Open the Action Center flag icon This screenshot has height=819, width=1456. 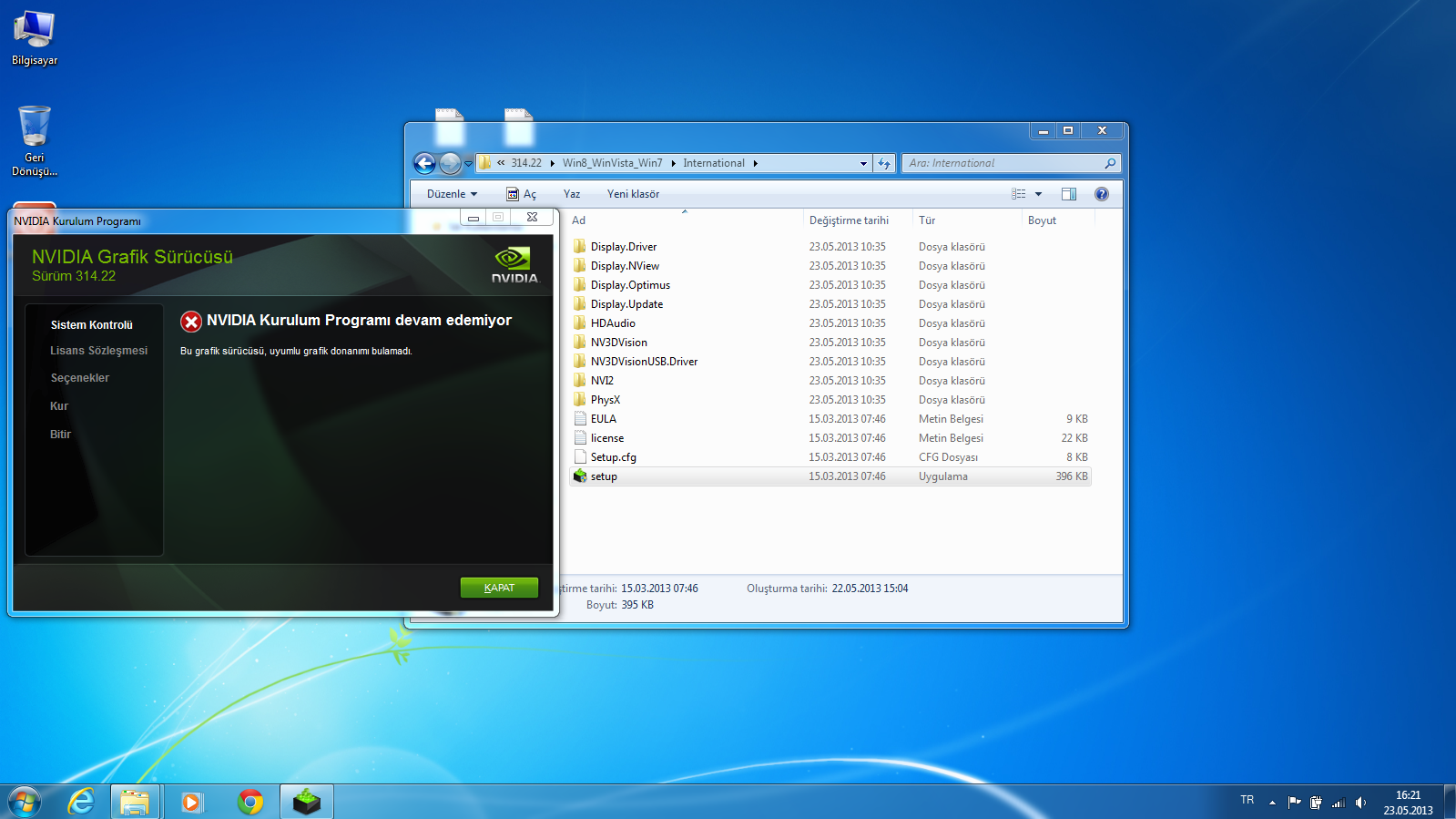[1294, 803]
